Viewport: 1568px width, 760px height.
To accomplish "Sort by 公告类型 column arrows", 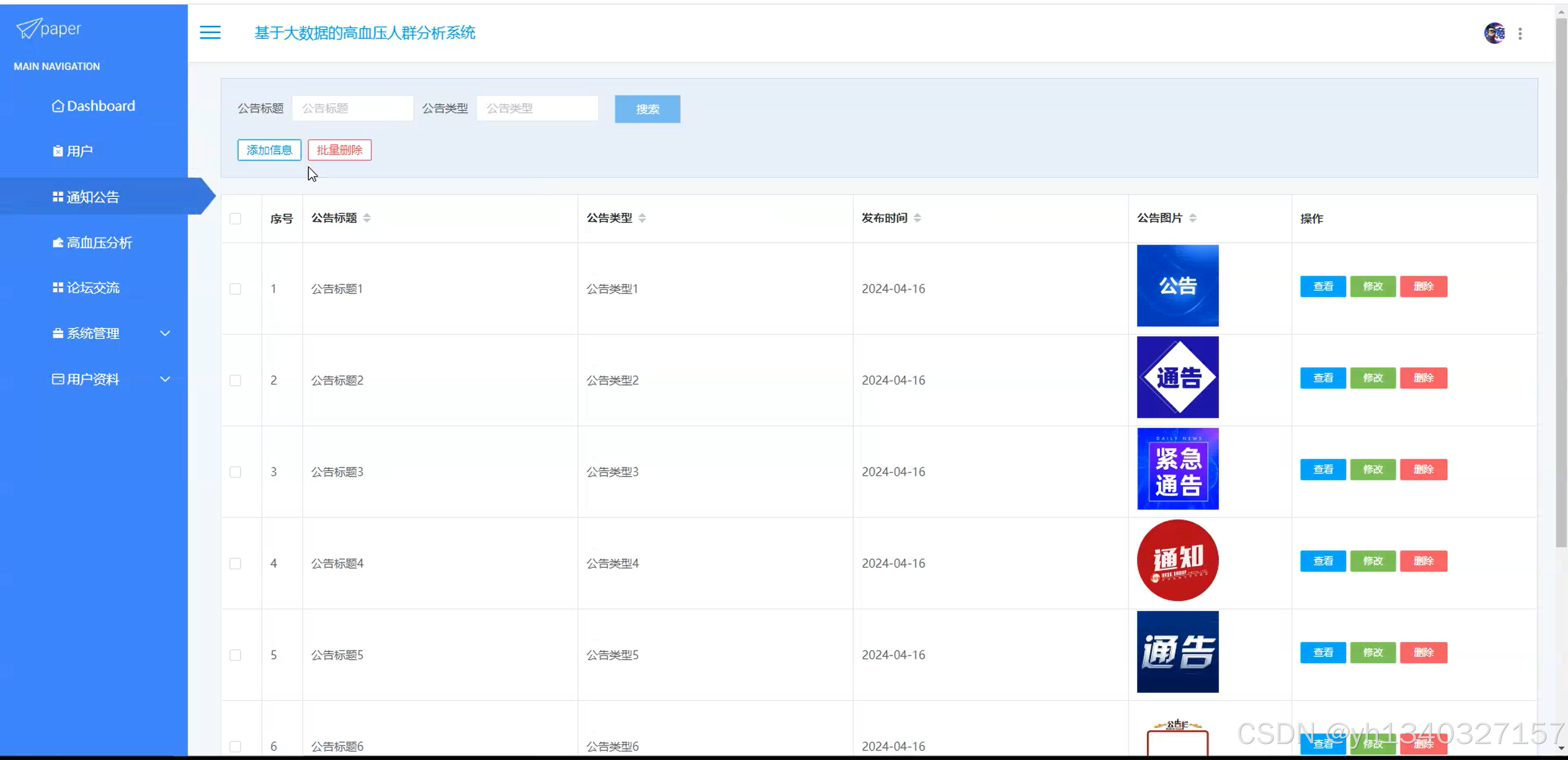I will pyautogui.click(x=642, y=218).
